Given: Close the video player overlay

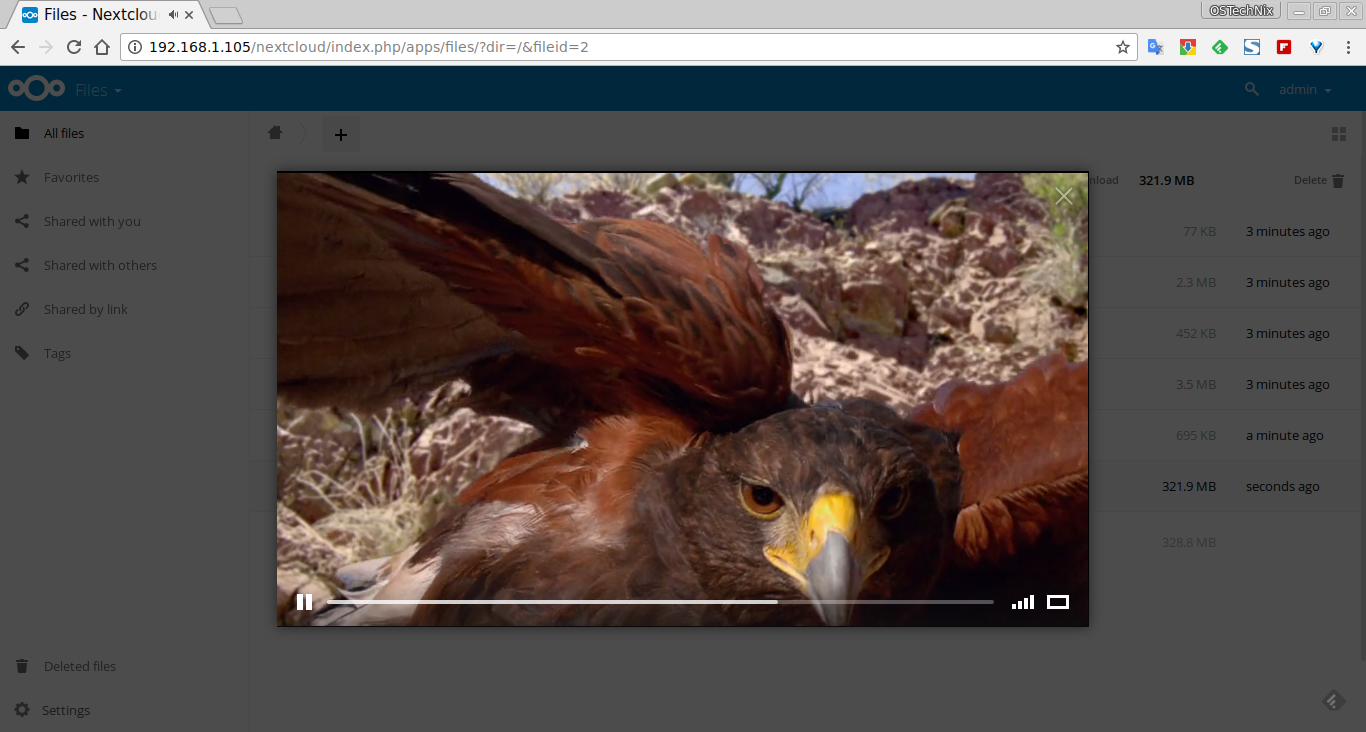Looking at the screenshot, I should pos(1064,196).
